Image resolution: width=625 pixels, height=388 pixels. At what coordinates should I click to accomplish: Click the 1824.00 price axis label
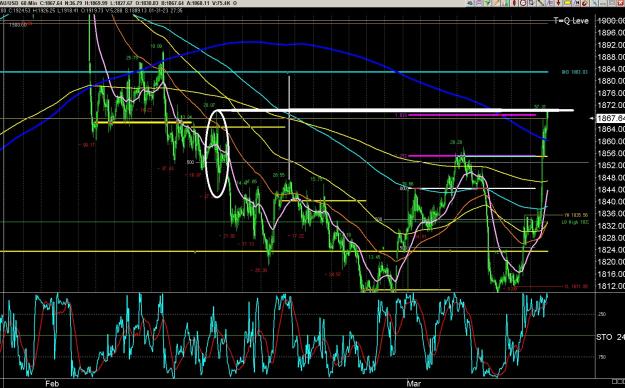(611, 250)
